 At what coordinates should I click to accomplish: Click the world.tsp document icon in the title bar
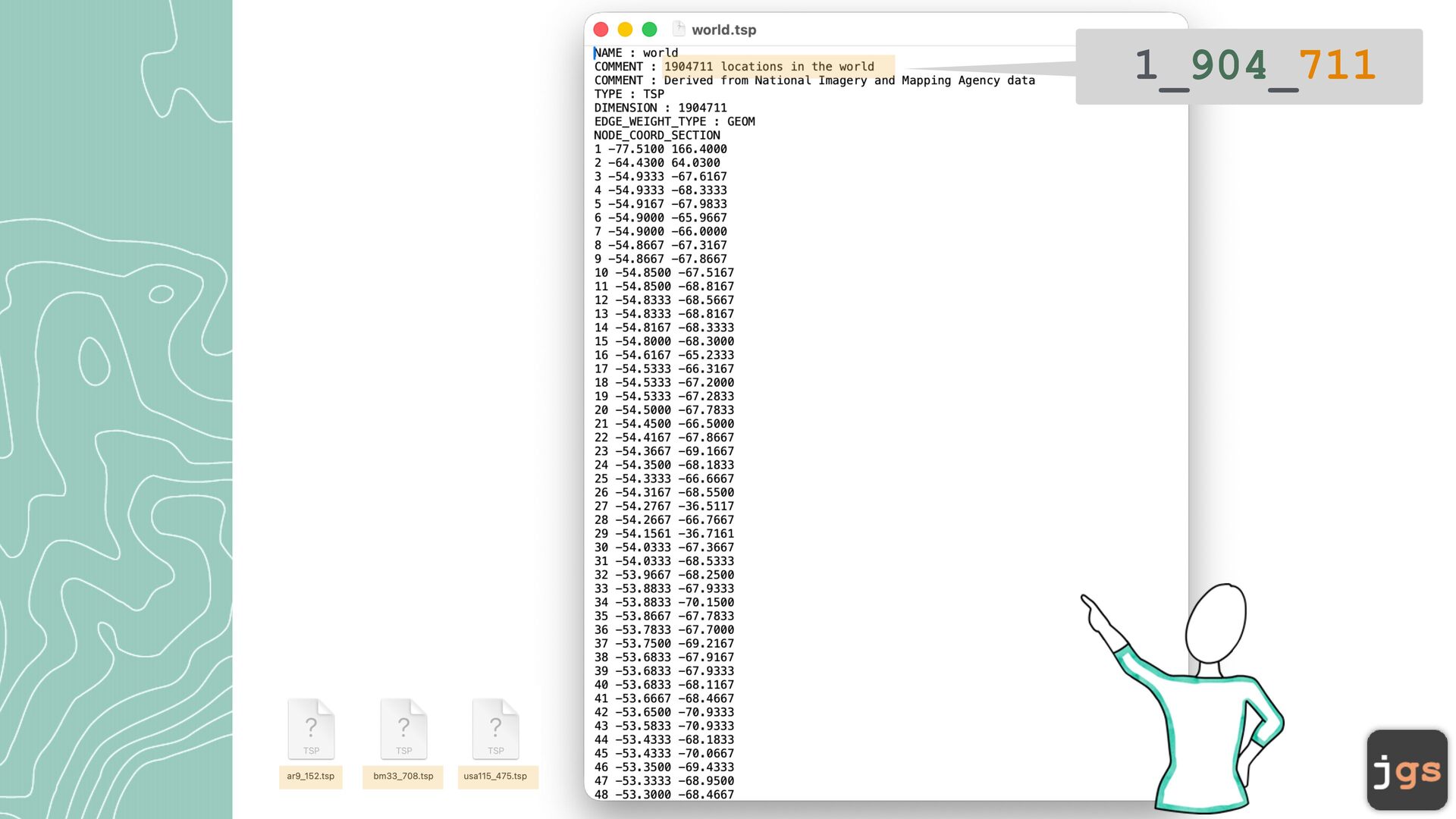coord(679,29)
